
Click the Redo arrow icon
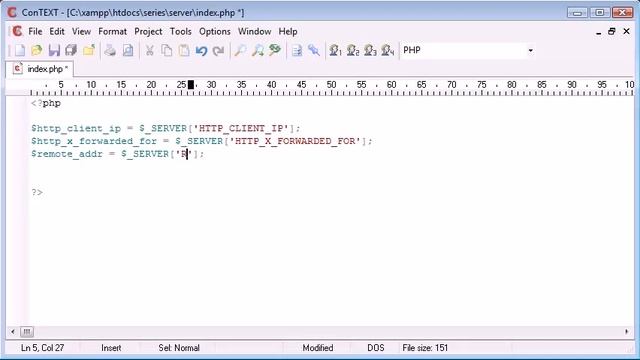pyautogui.click(x=219, y=50)
